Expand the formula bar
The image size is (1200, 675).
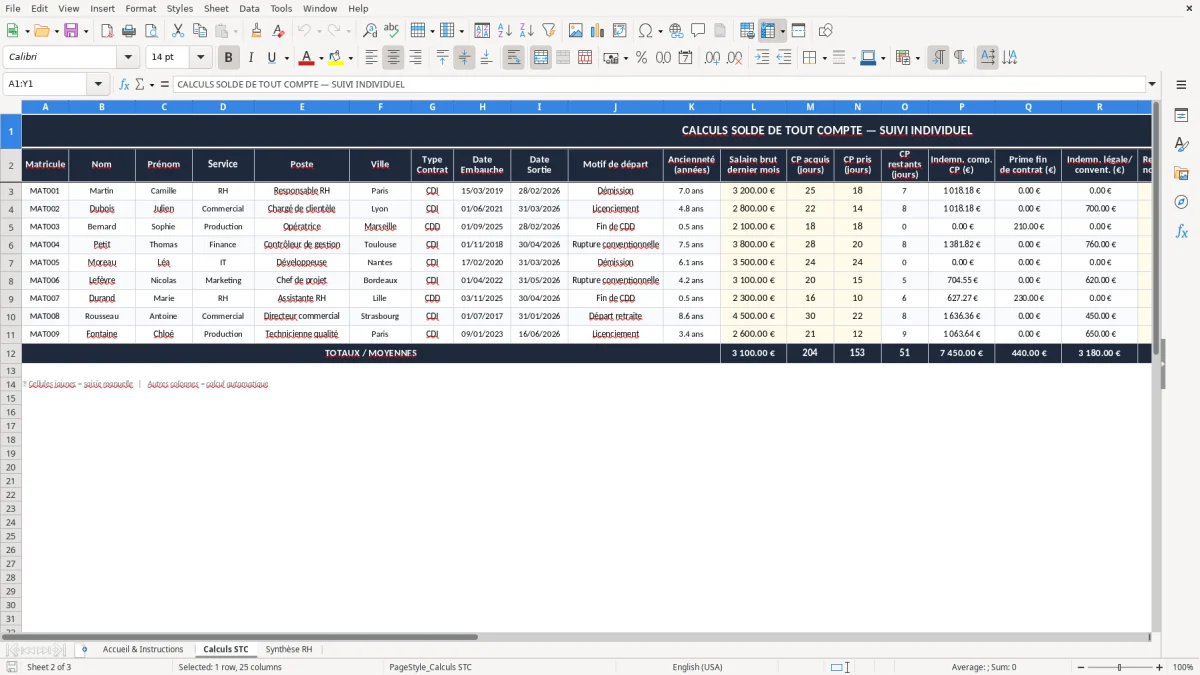(1152, 84)
